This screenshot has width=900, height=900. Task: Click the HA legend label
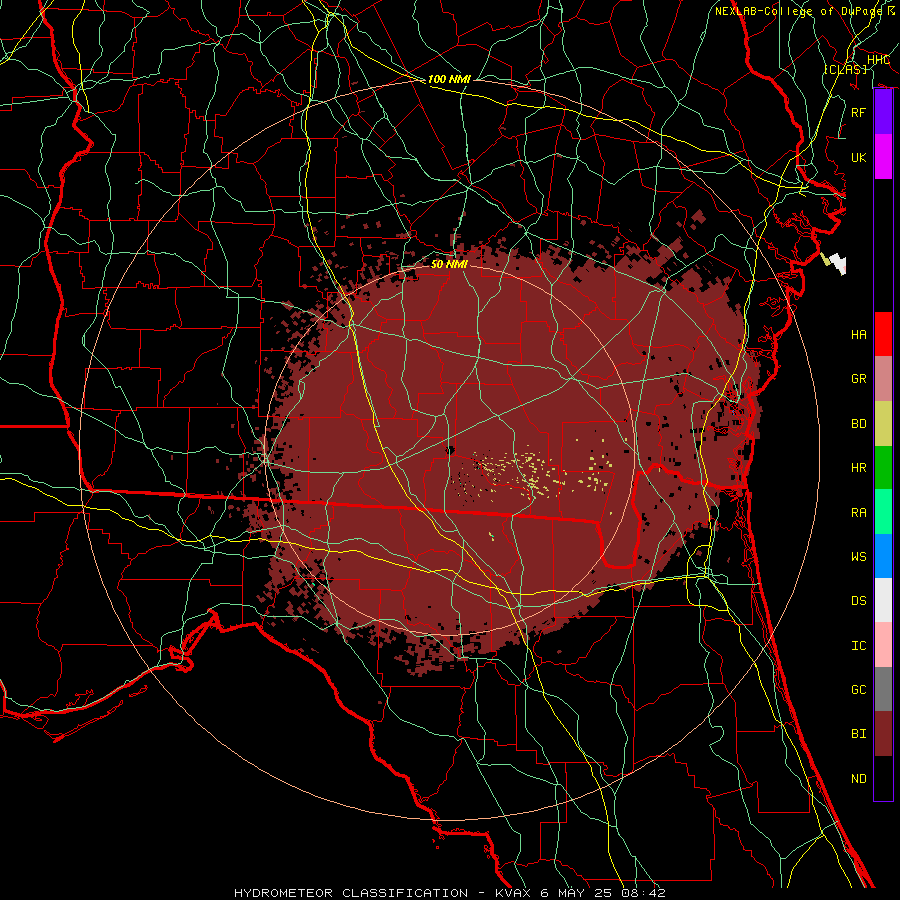[x=859, y=334]
